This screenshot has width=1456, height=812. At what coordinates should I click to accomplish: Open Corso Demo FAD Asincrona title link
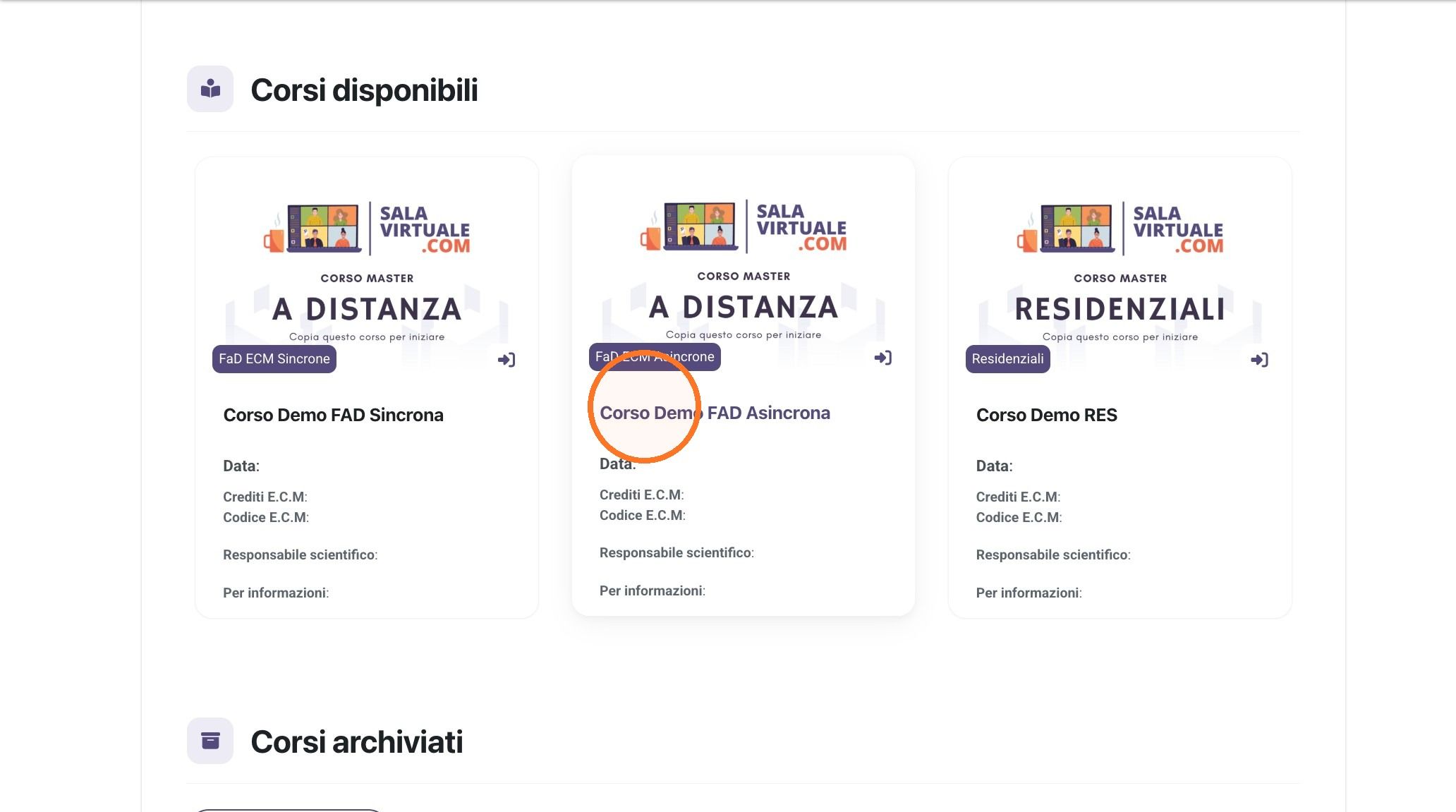715,413
